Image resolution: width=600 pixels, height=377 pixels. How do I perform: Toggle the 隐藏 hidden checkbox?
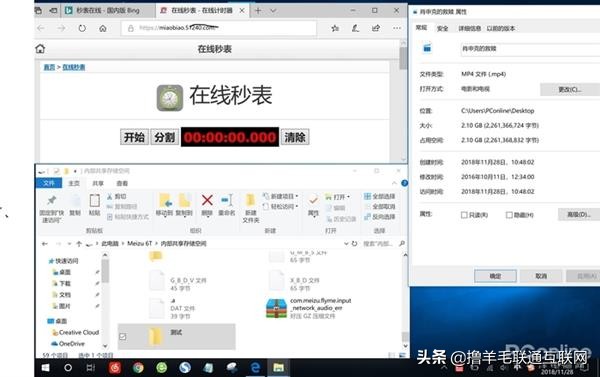point(509,215)
